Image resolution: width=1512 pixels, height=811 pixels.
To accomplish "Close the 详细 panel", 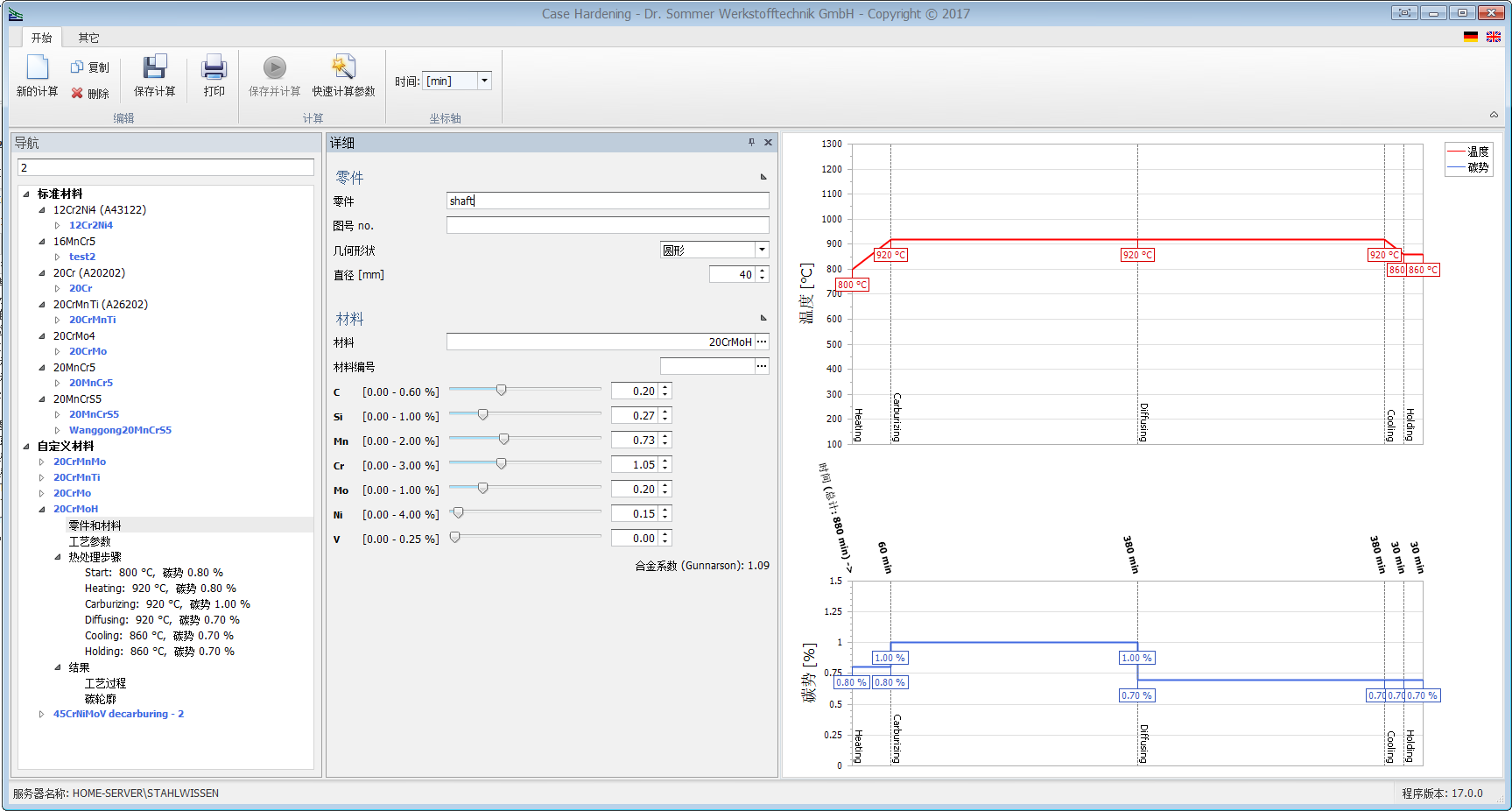I will 768,142.
